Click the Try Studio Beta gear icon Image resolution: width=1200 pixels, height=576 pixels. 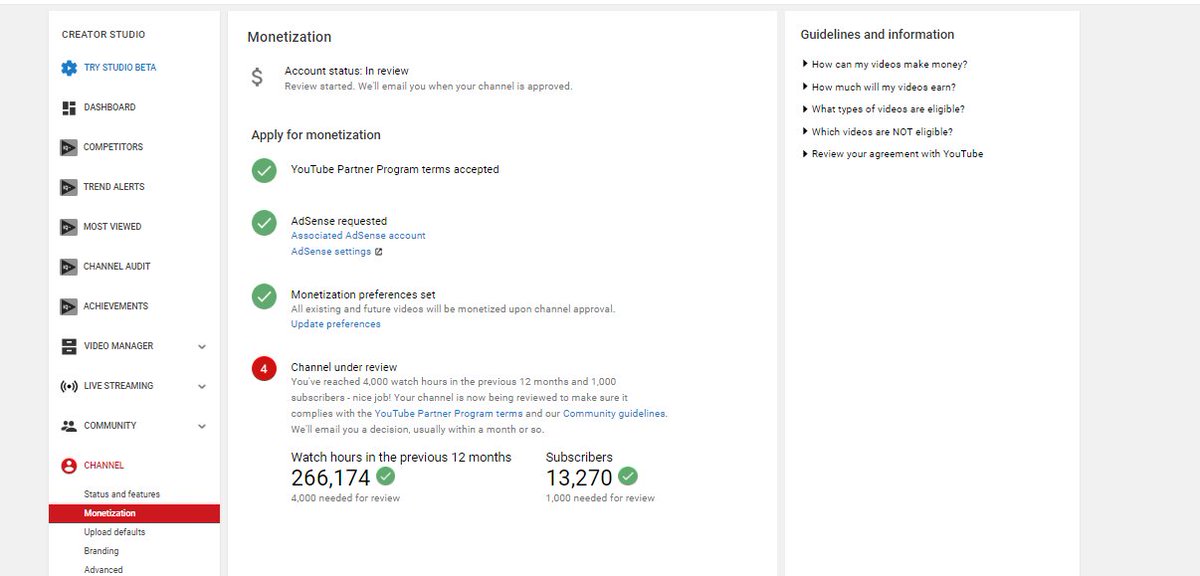(69, 68)
